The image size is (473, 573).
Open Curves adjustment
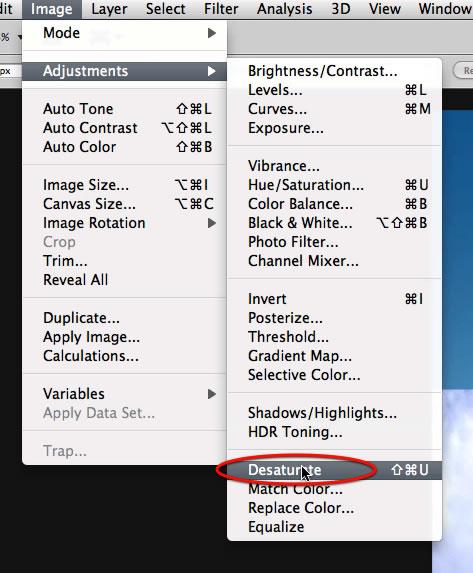[334, 109]
